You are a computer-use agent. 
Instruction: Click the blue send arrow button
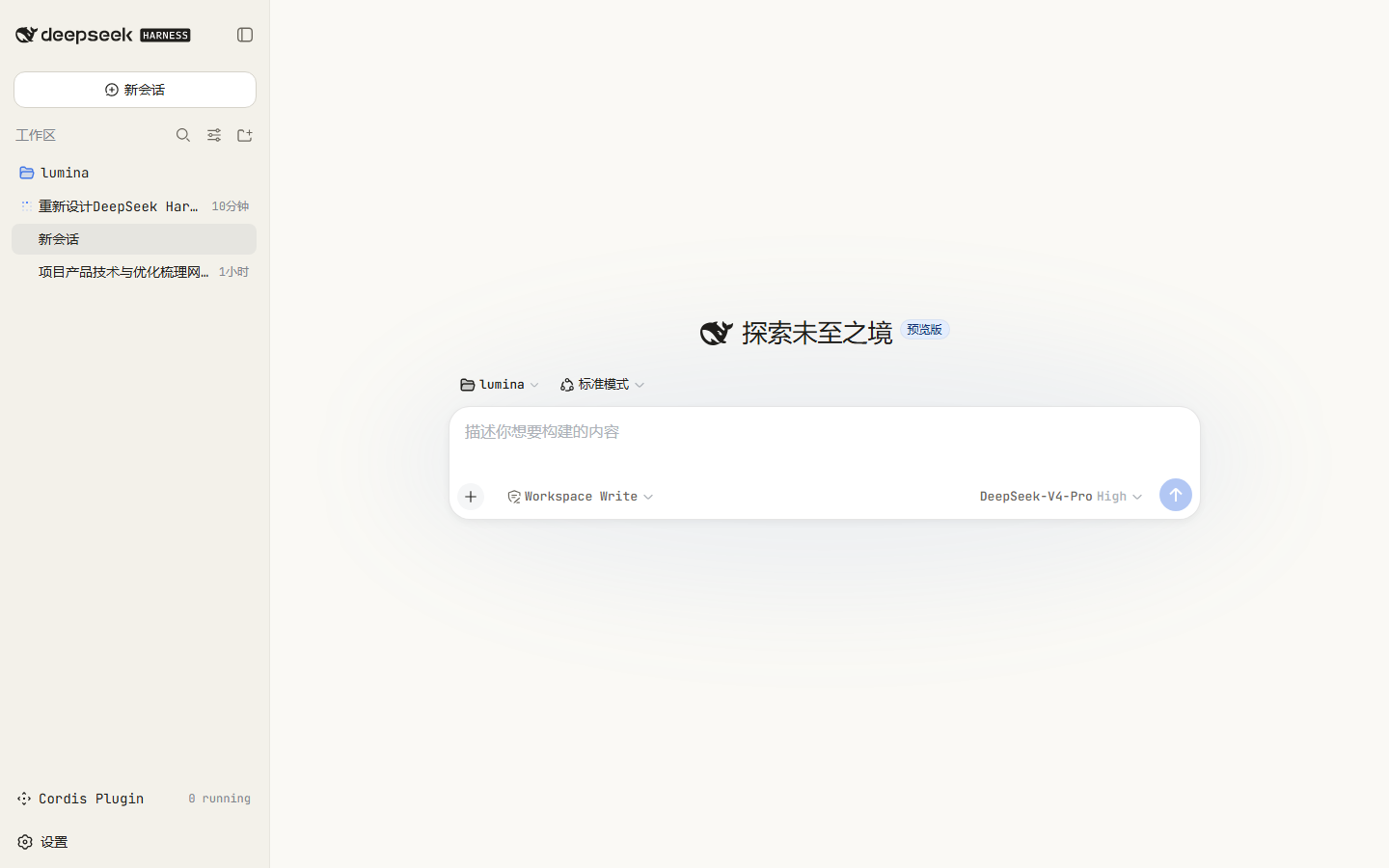[x=1176, y=495]
